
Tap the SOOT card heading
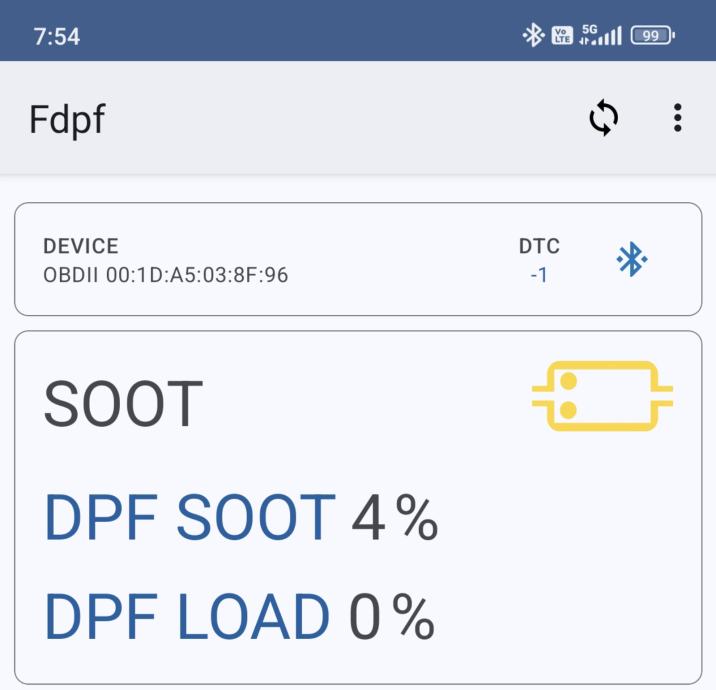(123, 404)
